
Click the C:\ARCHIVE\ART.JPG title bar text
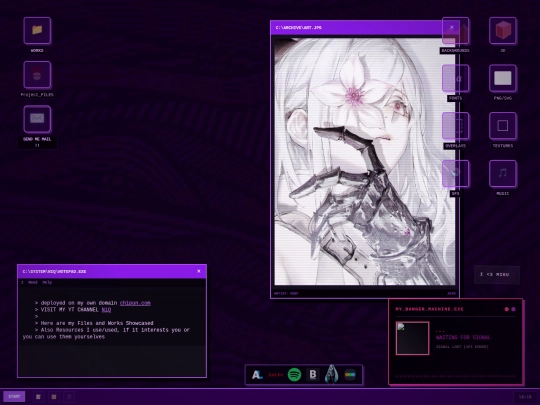click(299, 28)
